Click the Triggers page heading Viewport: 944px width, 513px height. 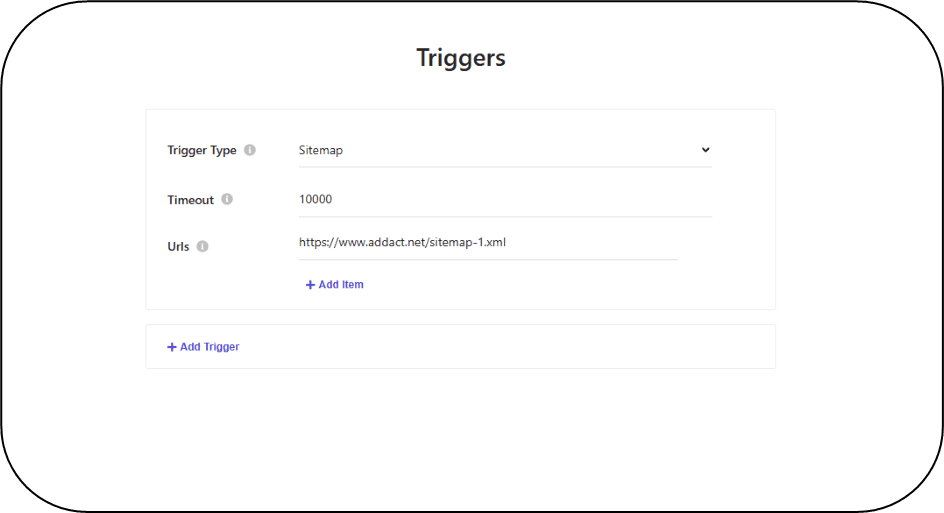pyautogui.click(x=461, y=58)
